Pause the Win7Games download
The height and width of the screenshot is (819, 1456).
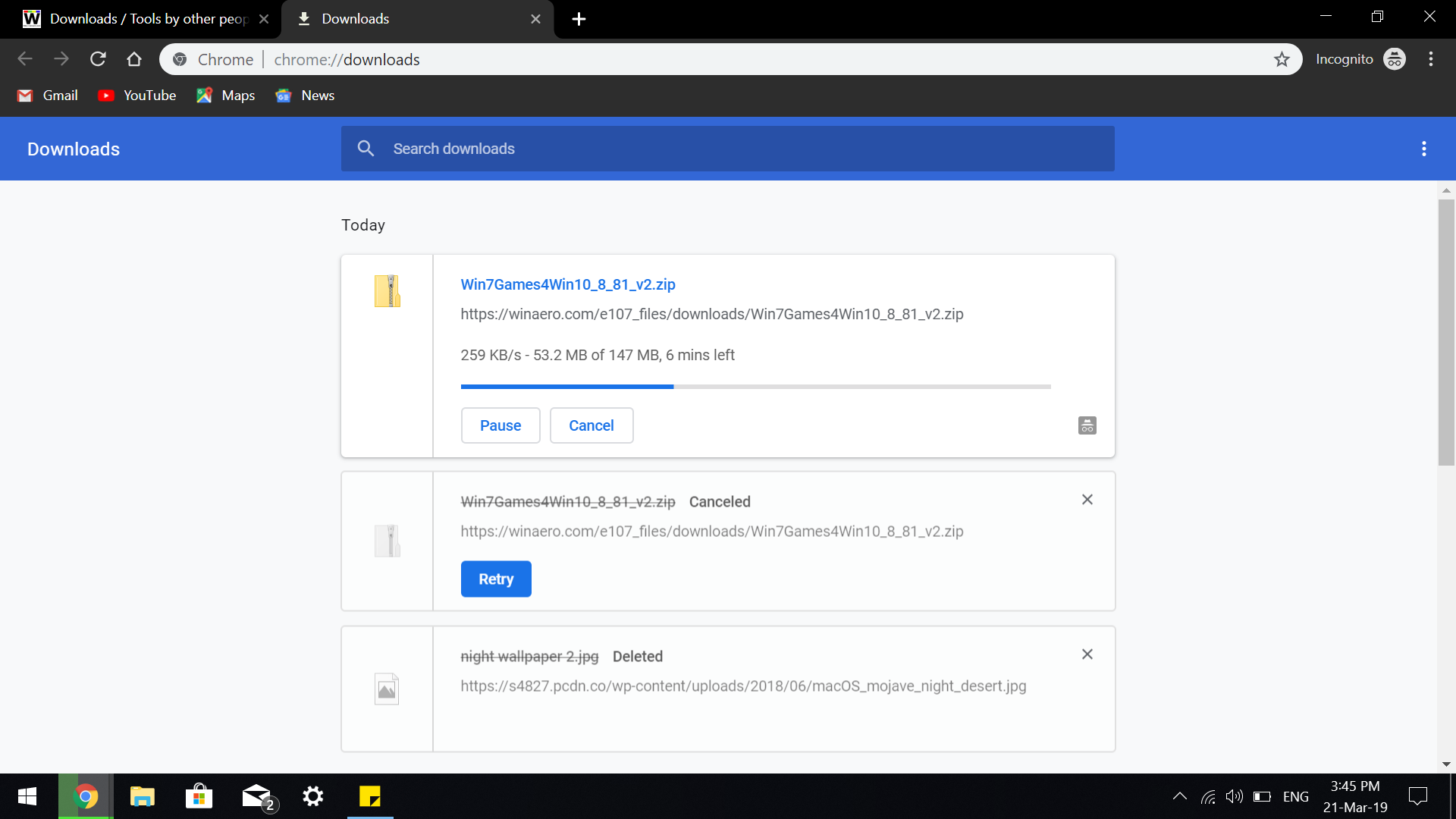click(500, 425)
